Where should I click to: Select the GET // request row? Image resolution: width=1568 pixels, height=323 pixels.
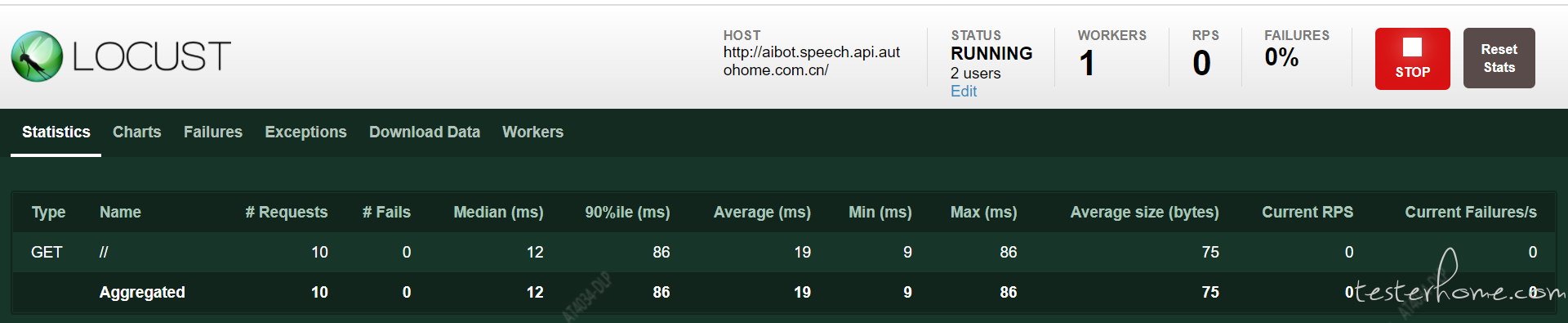pyautogui.click(x=784, y=252)
